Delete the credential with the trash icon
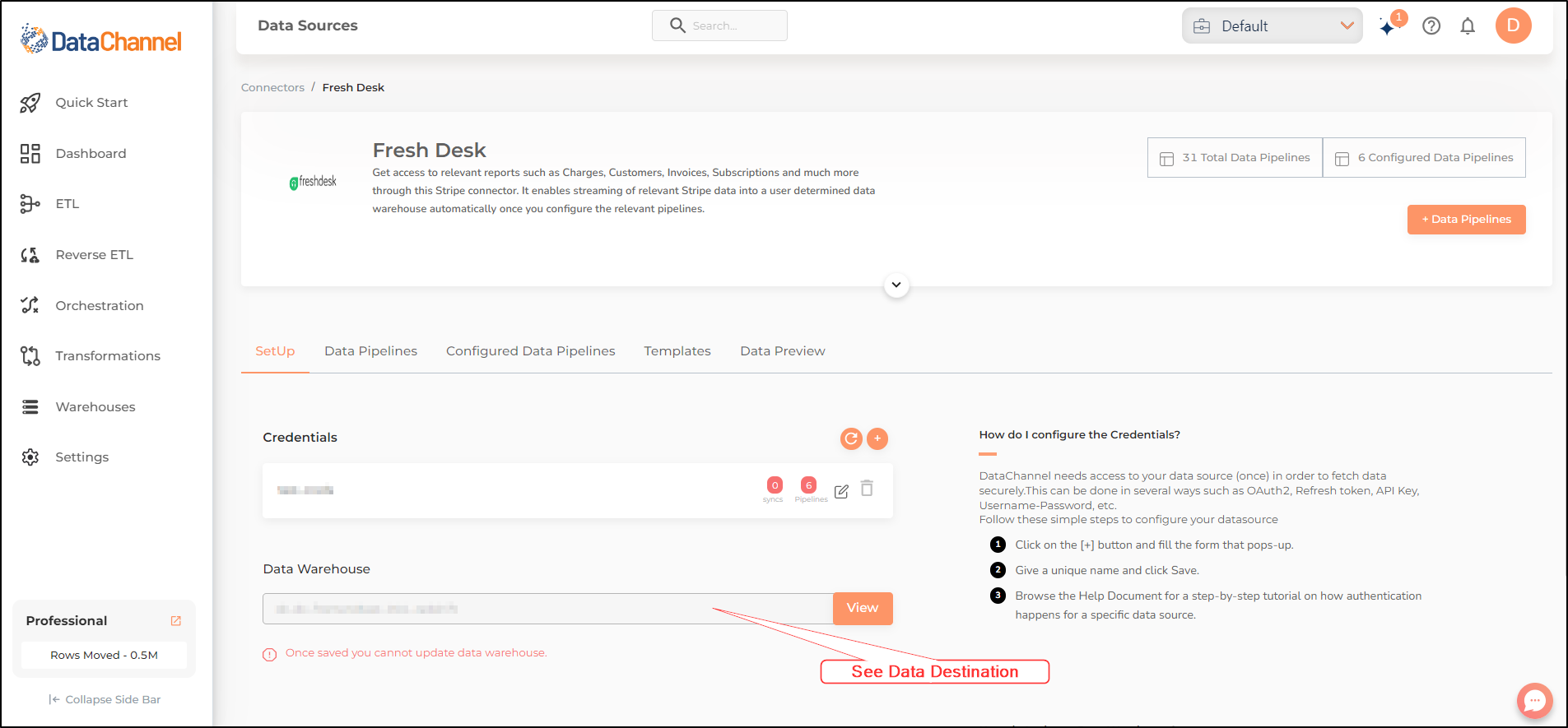Screen dimensions: 1568x728 867,489
